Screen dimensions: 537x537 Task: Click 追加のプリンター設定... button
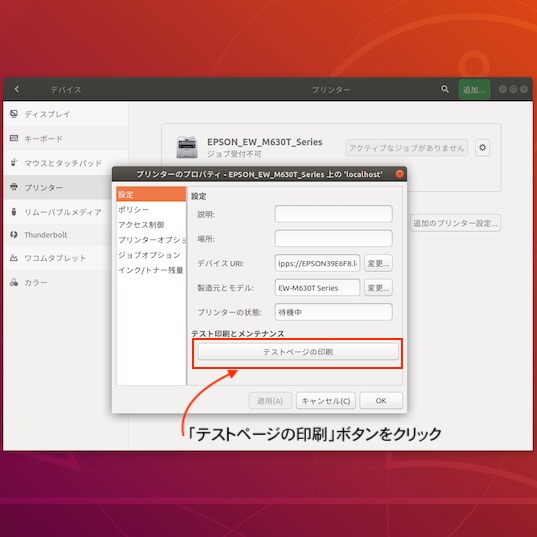(455, 223)
